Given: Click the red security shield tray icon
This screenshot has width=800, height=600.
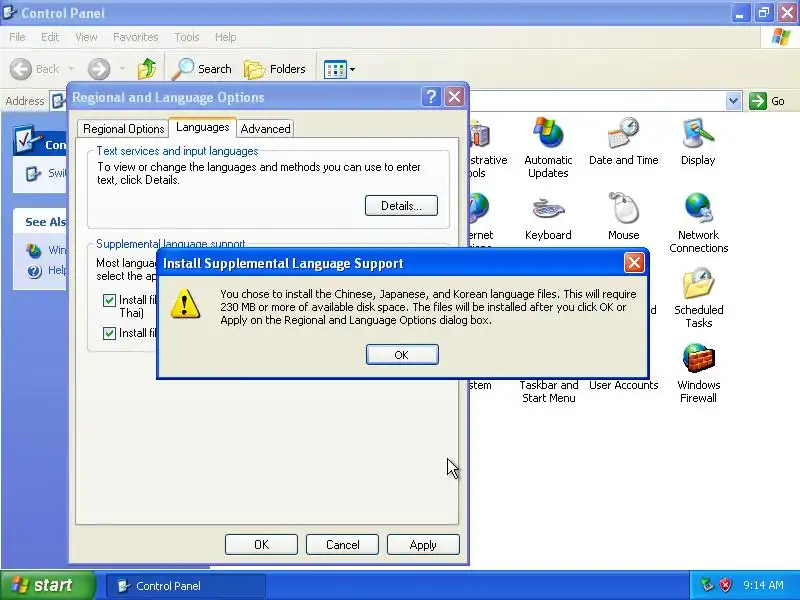Looking at the screenshot, I should [726, 585].
